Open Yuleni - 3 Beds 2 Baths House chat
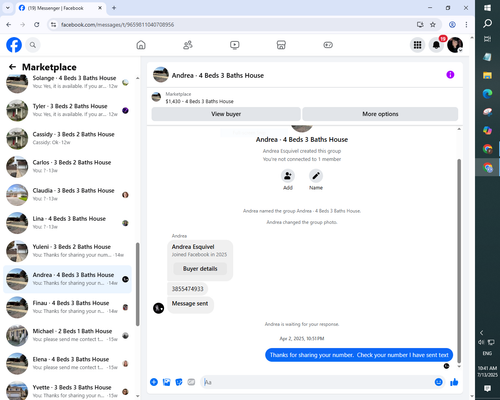The image size is (500, 400). [x=67, y=251]
